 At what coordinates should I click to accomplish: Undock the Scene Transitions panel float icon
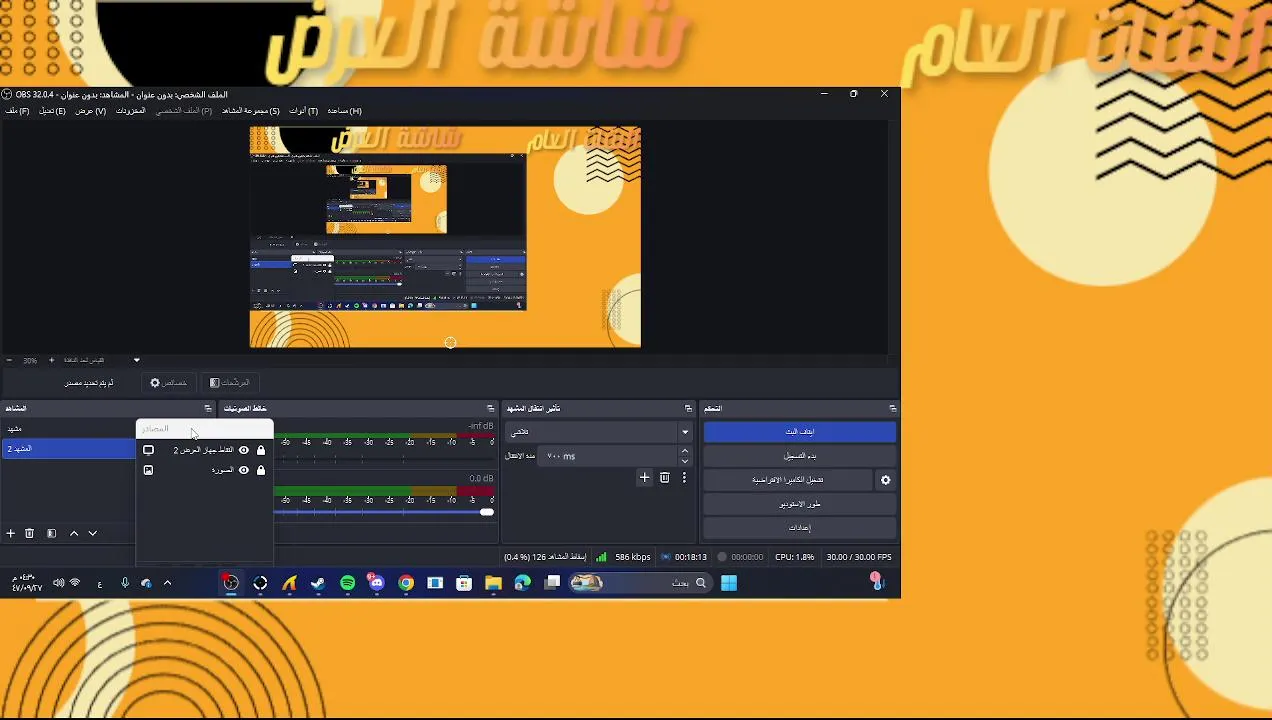click(x=688, y=408)
